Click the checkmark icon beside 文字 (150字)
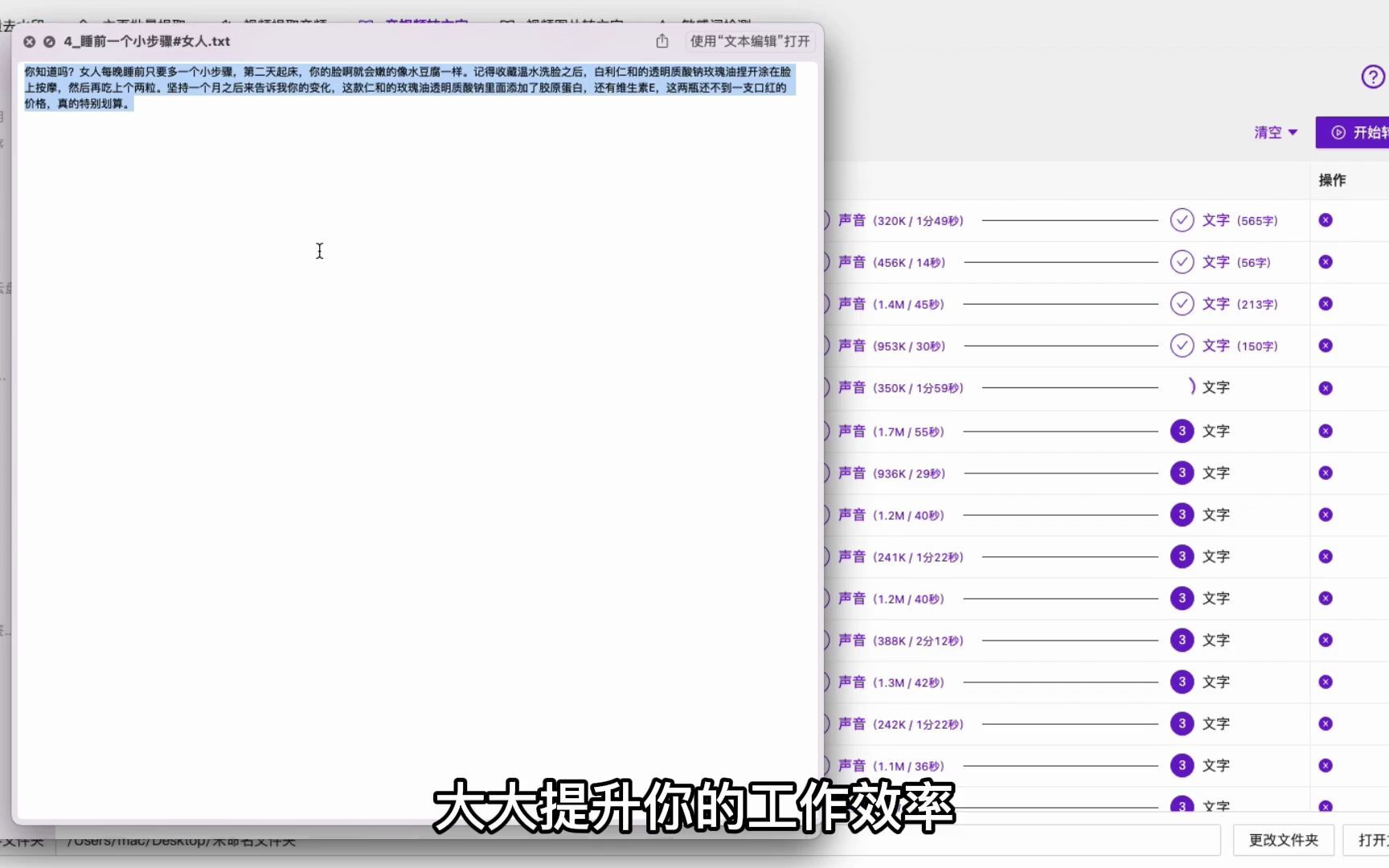 [1182, 346]
